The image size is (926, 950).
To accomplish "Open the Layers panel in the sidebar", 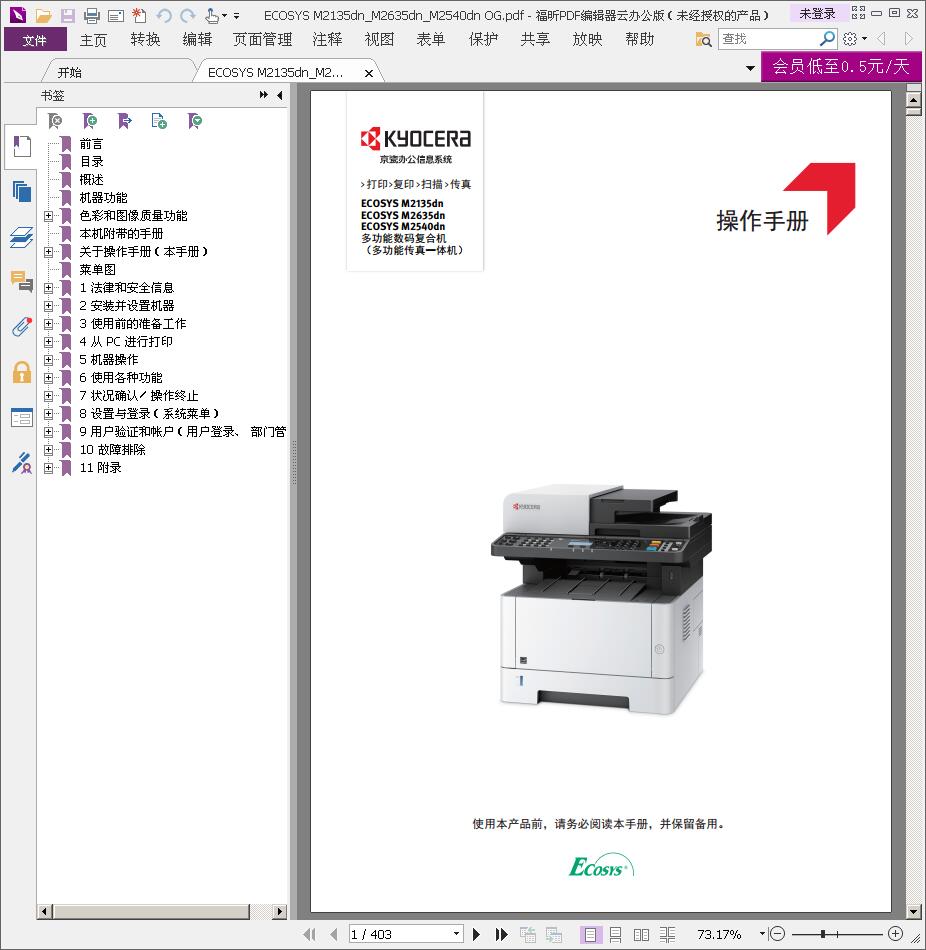I will pos(22,237).
